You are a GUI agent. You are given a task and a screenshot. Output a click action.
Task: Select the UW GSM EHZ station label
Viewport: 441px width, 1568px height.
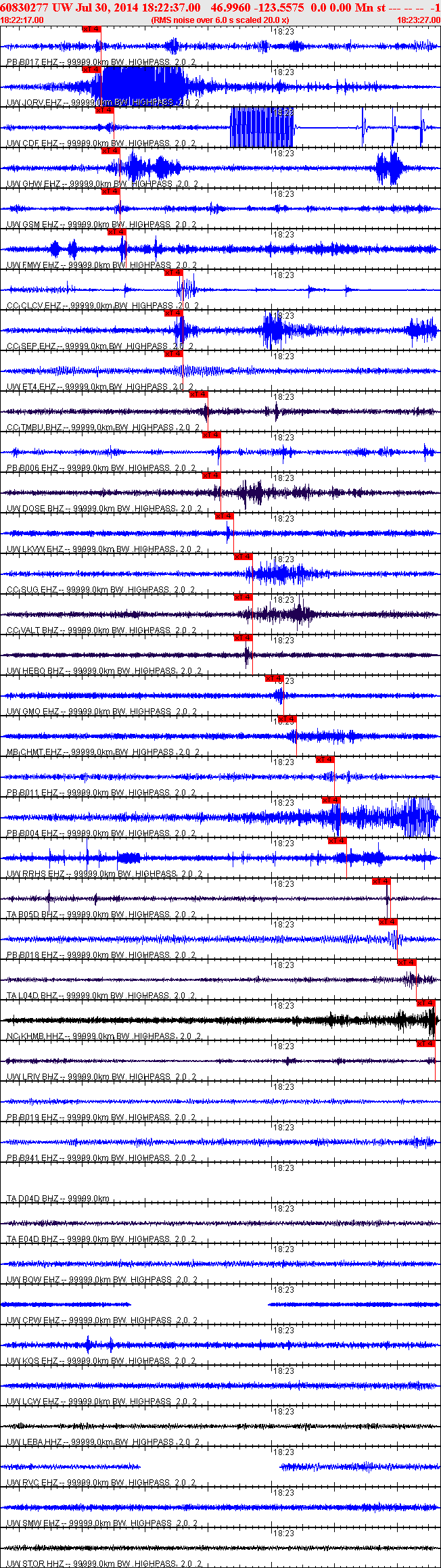[x=32, y=224]
